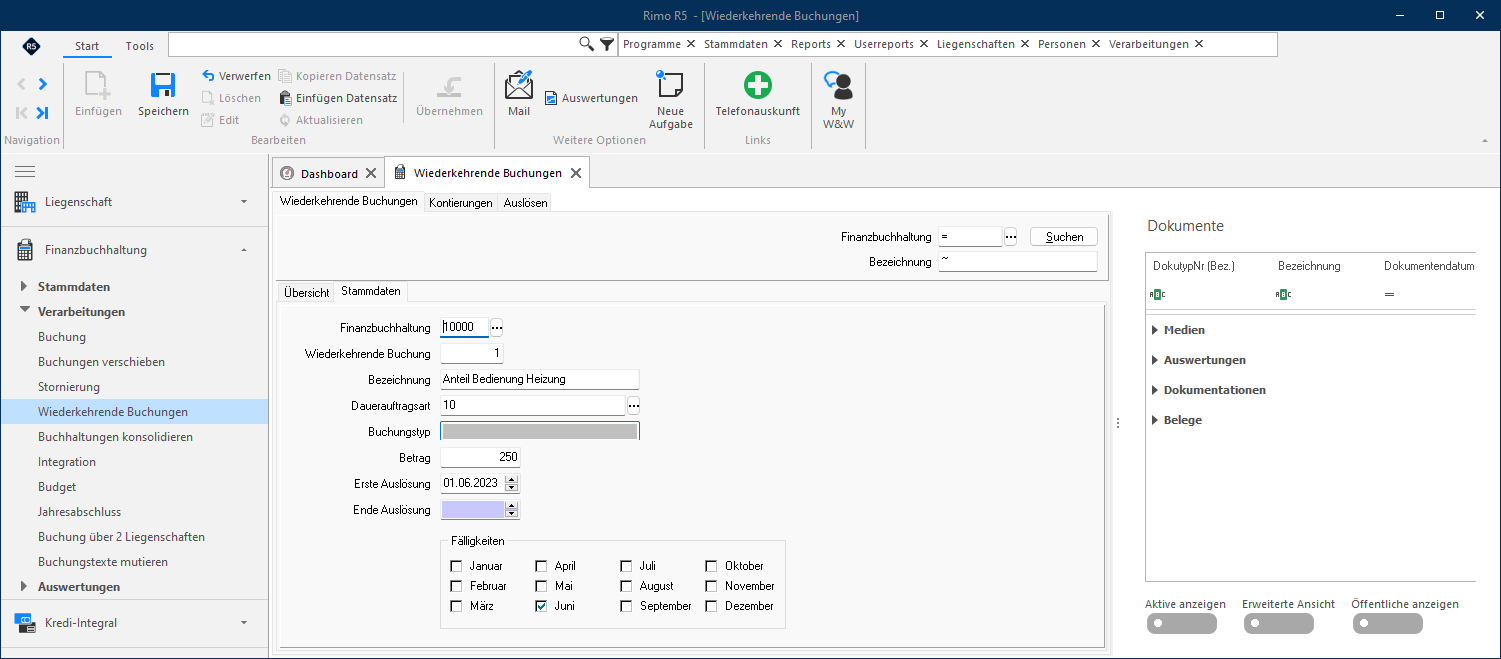Collapse the Finanzbuchhaltung sidebar group
Screen dimensions: 1501x659
pyautogui.click(x=244, y=250)
